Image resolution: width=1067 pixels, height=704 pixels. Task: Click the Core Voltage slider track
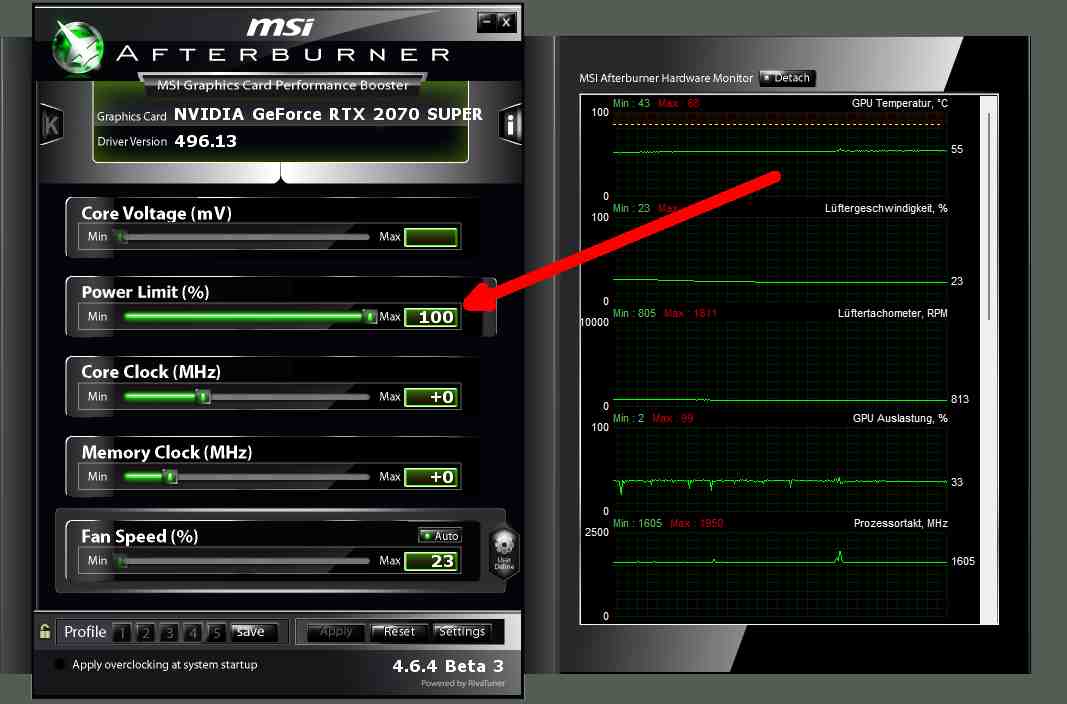tap(246, 237)
